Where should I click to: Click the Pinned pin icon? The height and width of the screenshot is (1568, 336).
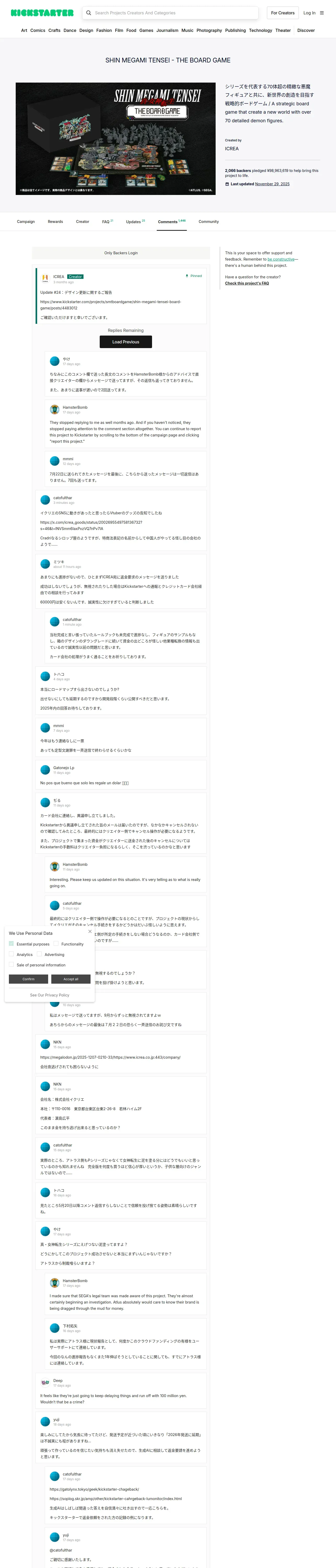pyautogui.click(x=187, y=276)
